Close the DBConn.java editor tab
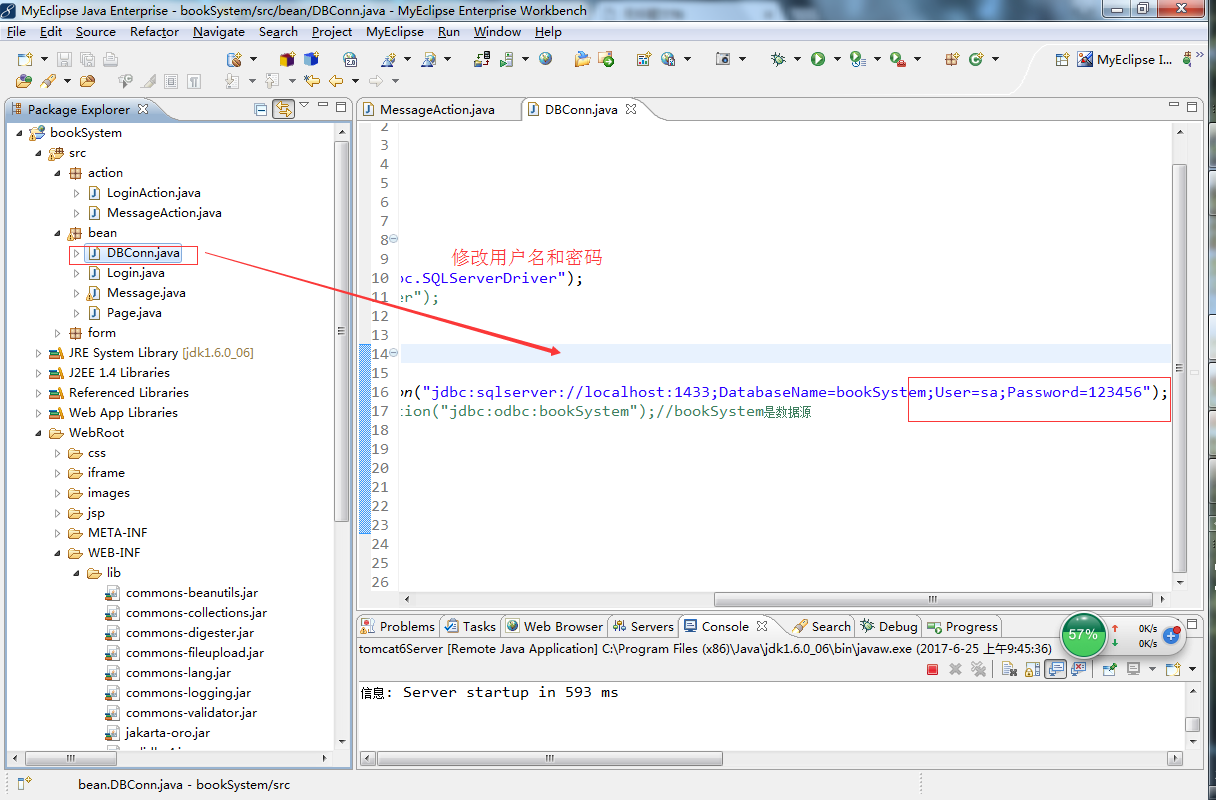The width and height of the screenshot is (1216, 800). [631, 110]
